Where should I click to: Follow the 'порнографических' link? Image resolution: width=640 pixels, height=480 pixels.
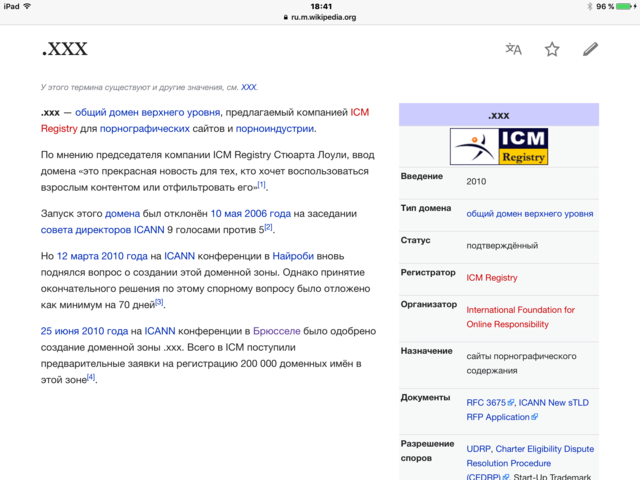coord(144,129)
